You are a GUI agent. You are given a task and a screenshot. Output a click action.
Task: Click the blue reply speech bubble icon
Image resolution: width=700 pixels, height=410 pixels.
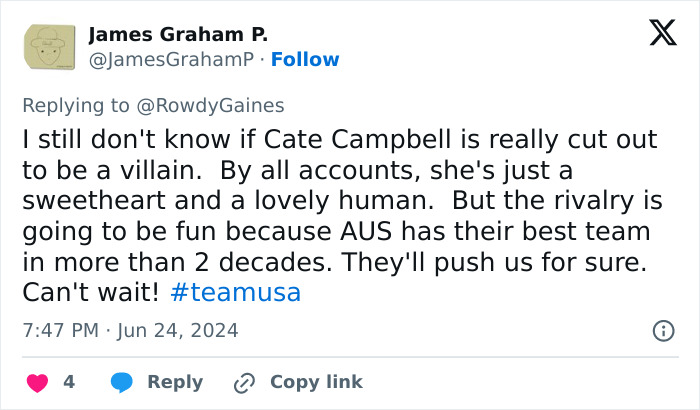(122, 382)
